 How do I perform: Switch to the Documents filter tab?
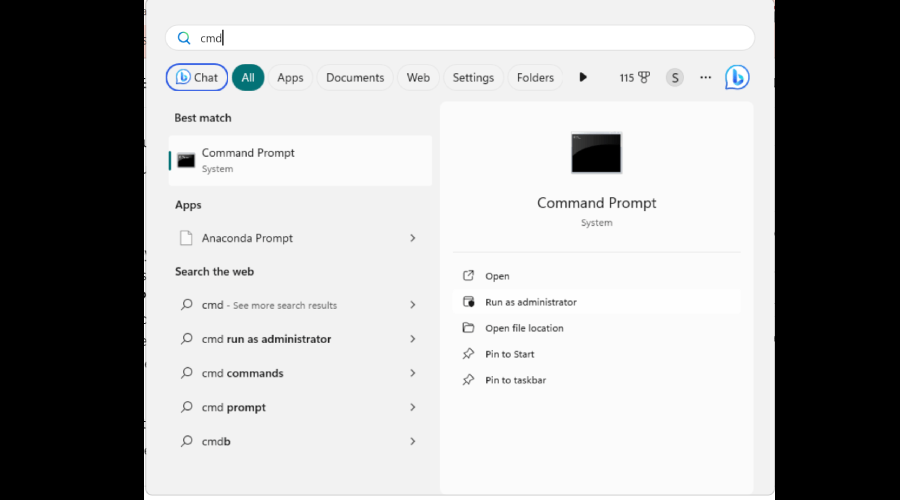tap(355, 78)
